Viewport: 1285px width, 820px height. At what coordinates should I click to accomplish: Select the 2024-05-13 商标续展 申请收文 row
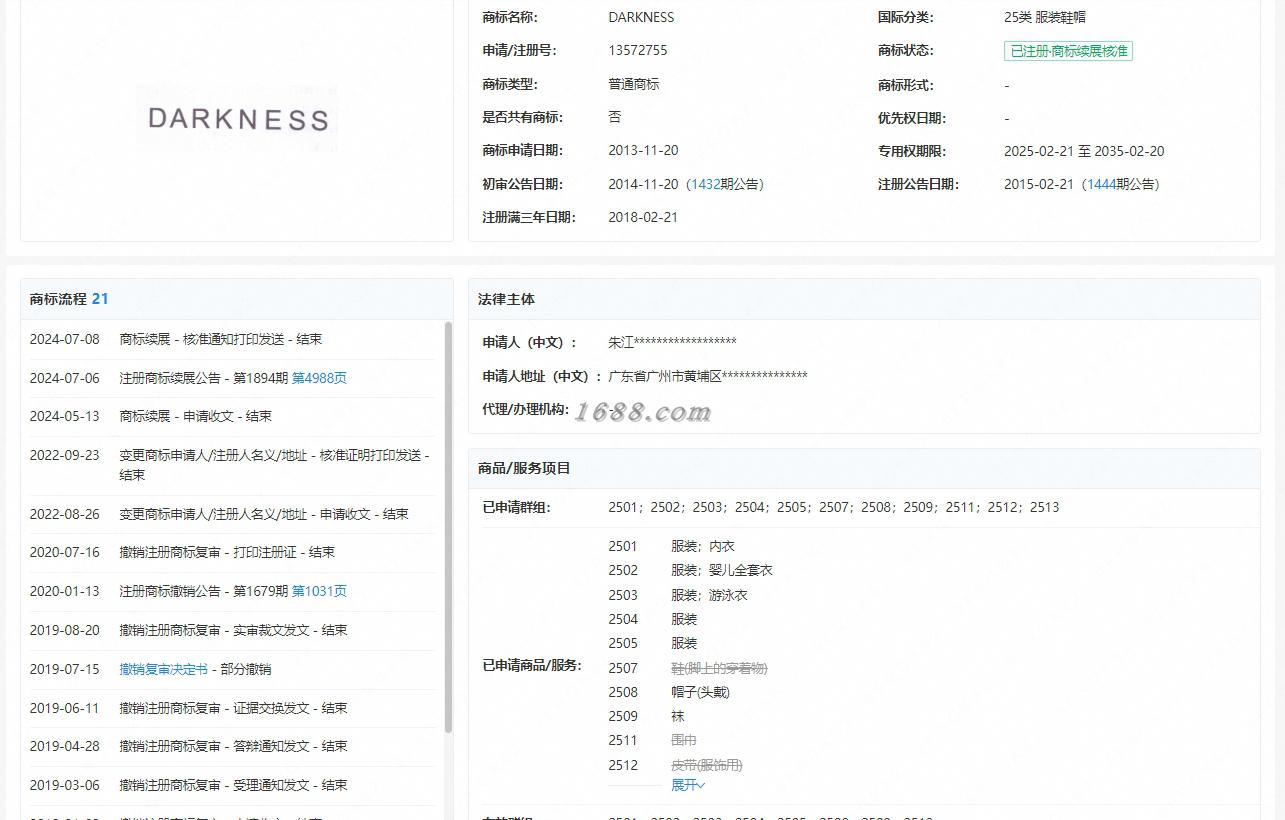click(x=233, y=416)
